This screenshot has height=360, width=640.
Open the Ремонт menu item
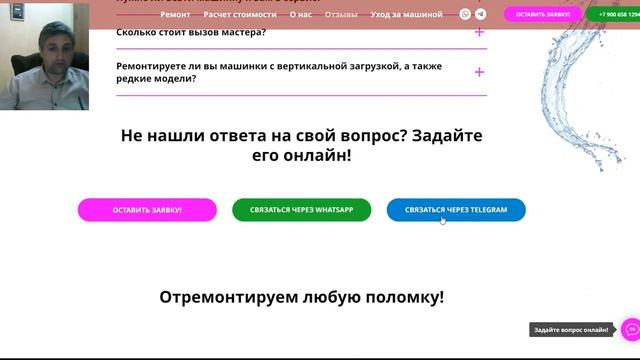point(175,15)
